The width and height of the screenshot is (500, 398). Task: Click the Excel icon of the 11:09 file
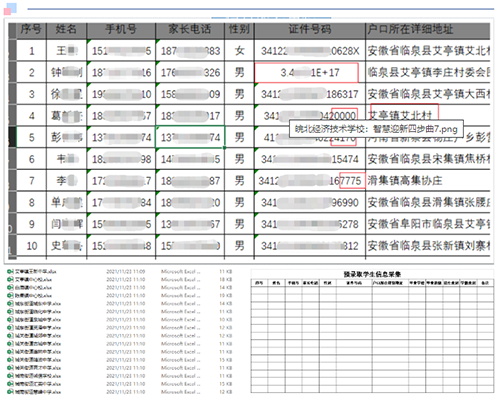(10, 272)
